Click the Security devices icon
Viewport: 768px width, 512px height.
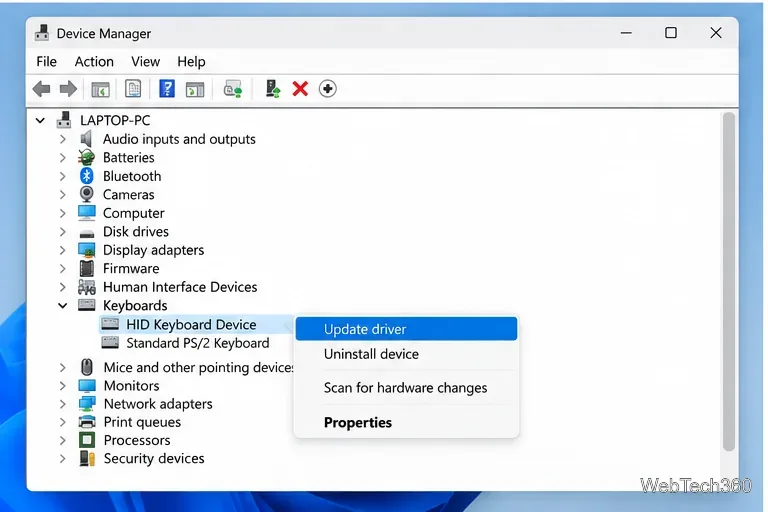pos(87,459)
